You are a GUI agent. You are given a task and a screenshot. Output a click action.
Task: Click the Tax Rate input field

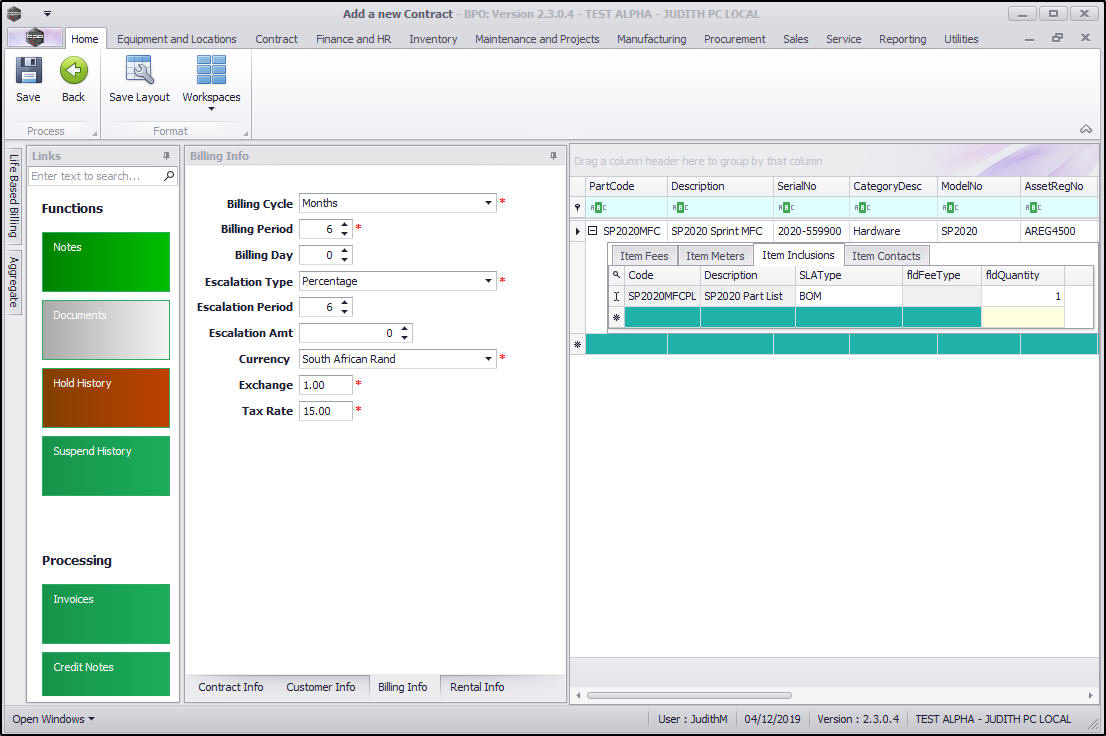(325, 411)
